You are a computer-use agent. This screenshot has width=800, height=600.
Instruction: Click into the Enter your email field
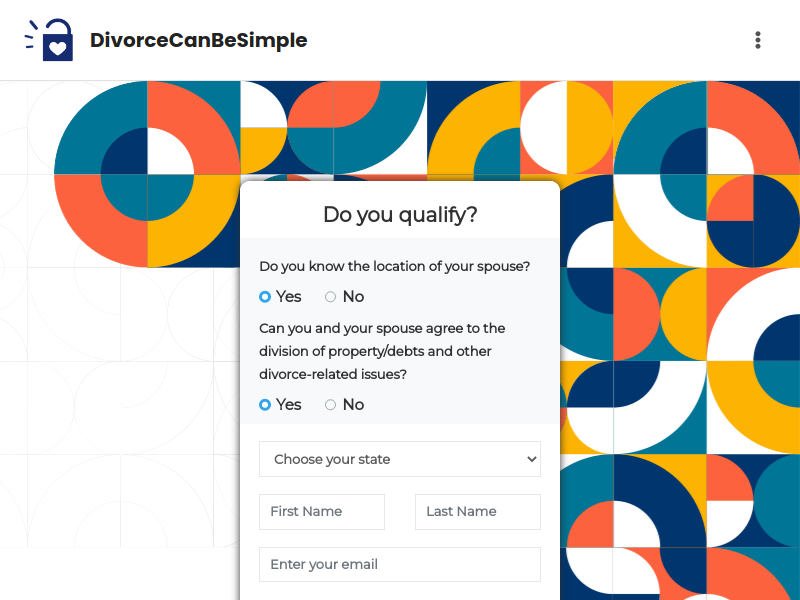point(399,564)
